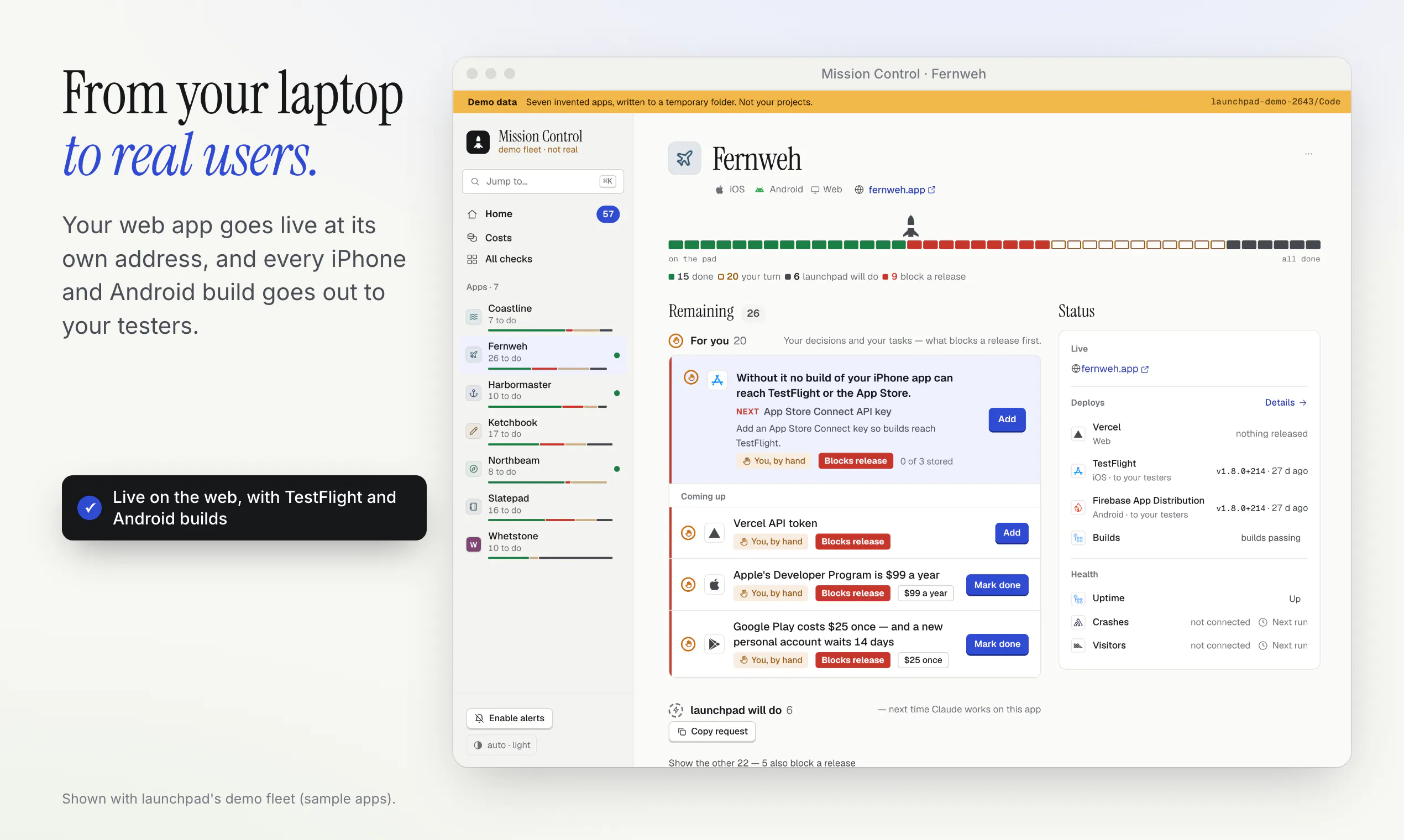
Task: Toggle the auto · light theme switcher
Action: click(x=501, y=745)
